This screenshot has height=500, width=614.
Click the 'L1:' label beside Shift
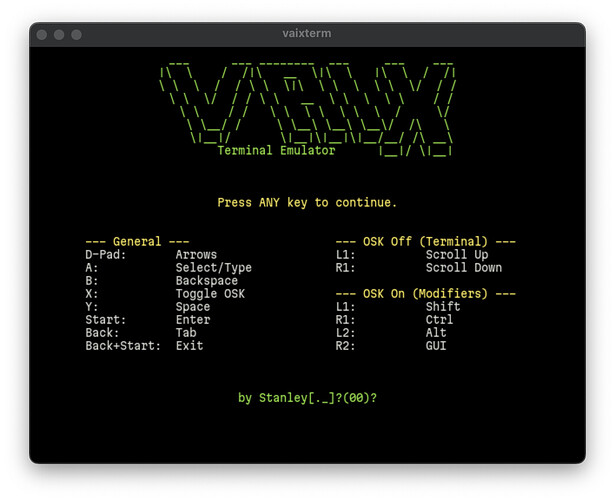(345, 307)
